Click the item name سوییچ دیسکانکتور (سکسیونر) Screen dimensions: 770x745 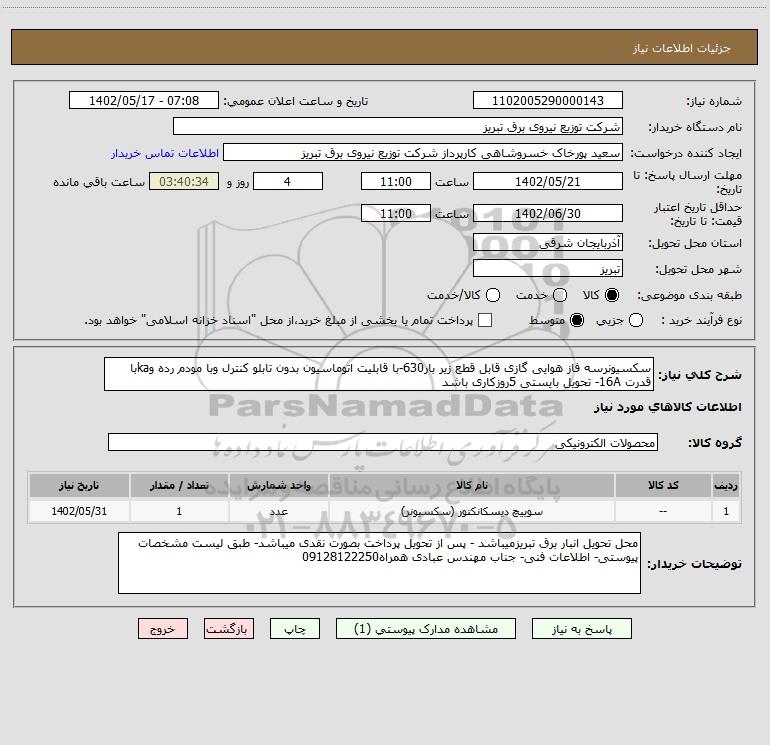pyautogui.click(x=472, y=511)
